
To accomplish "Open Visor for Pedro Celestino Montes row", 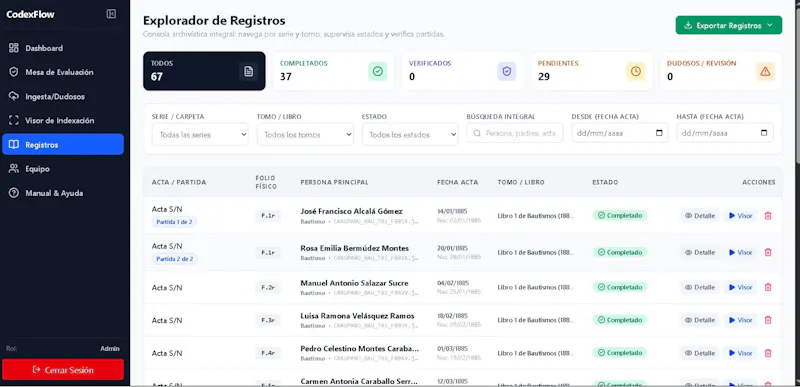I will [740, 353].
